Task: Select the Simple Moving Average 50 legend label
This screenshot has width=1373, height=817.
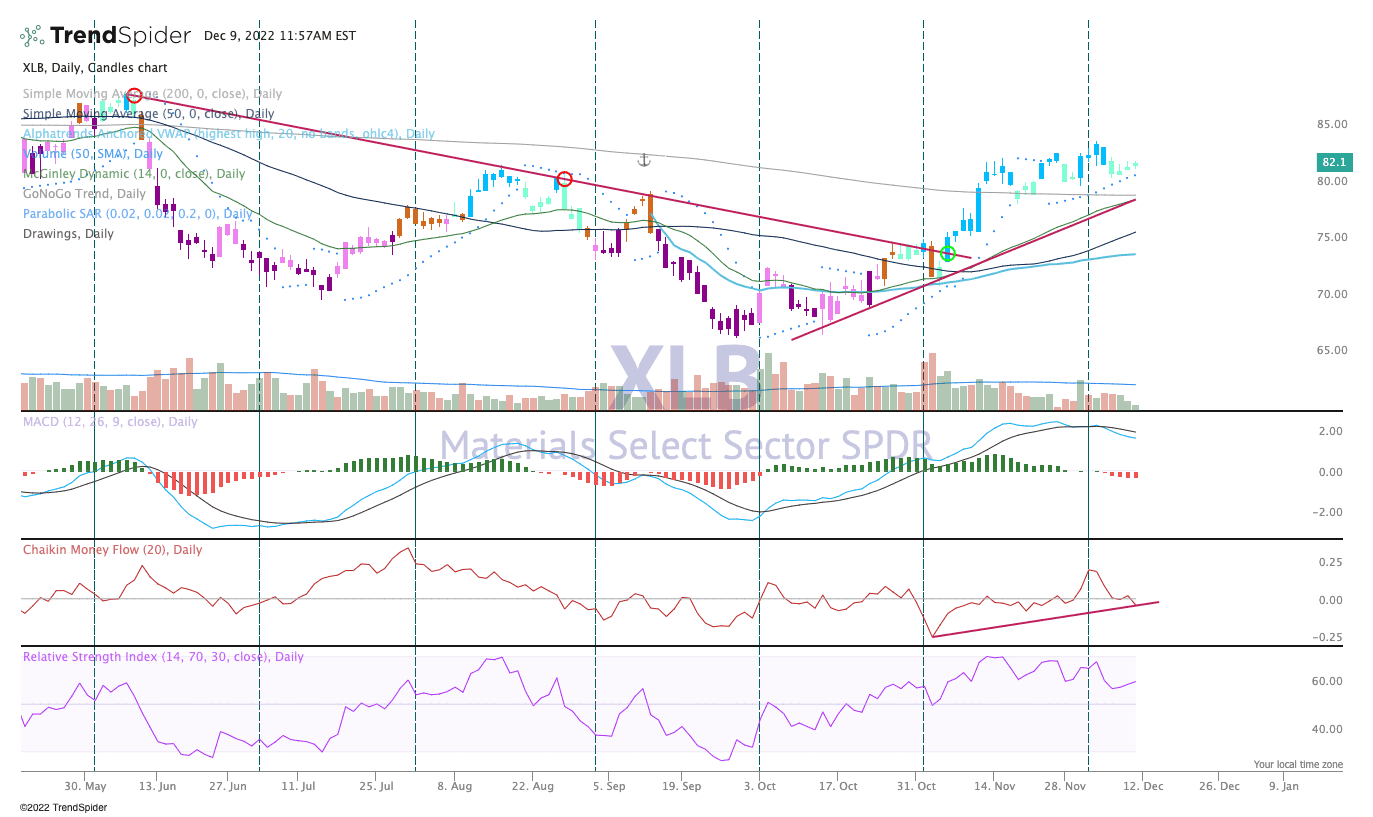Action: [148, 114]
